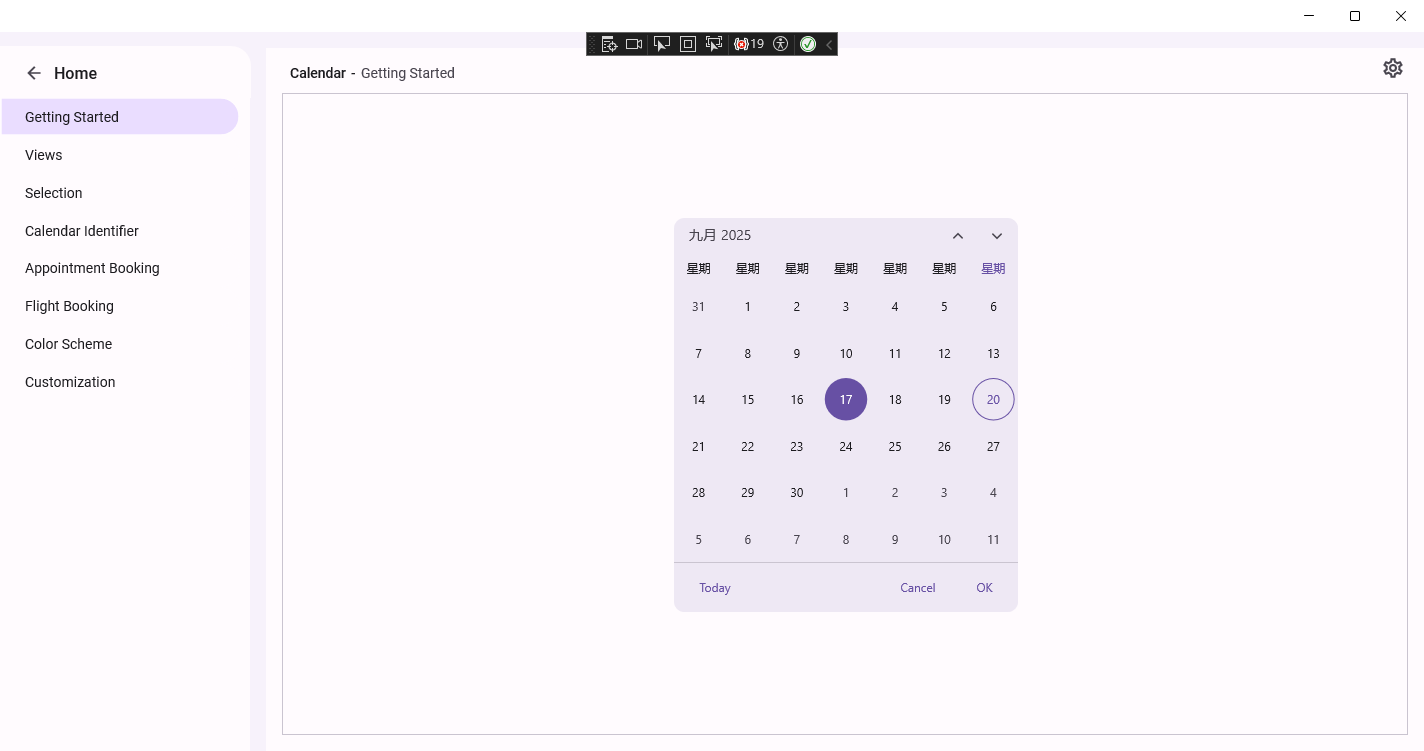Pick date 16 in the calendar
The height and width of the screenshot is (751, 1424).
tap(797, 400)
